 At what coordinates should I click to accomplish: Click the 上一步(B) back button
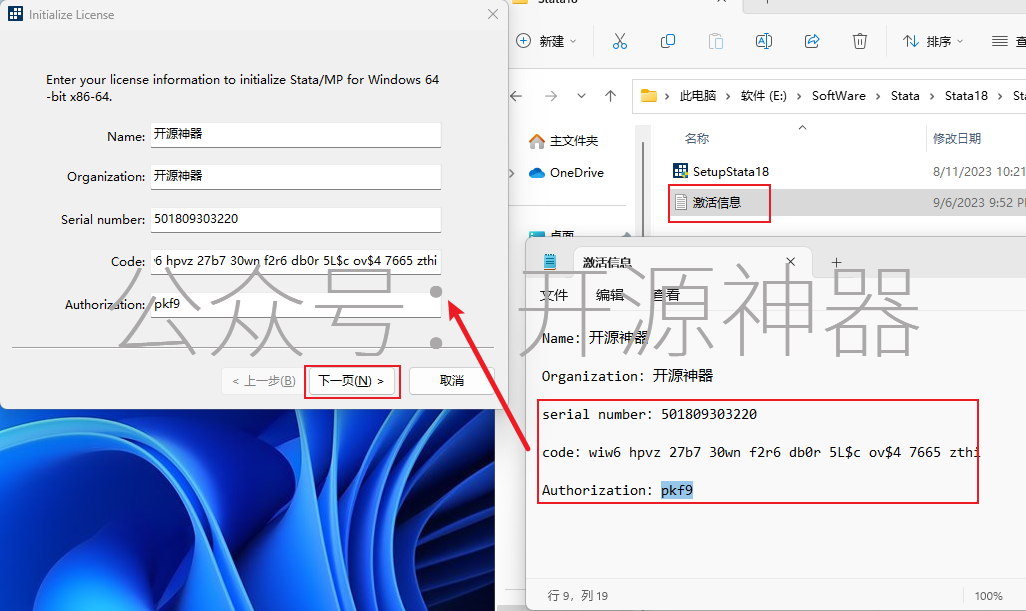point(263,381)
